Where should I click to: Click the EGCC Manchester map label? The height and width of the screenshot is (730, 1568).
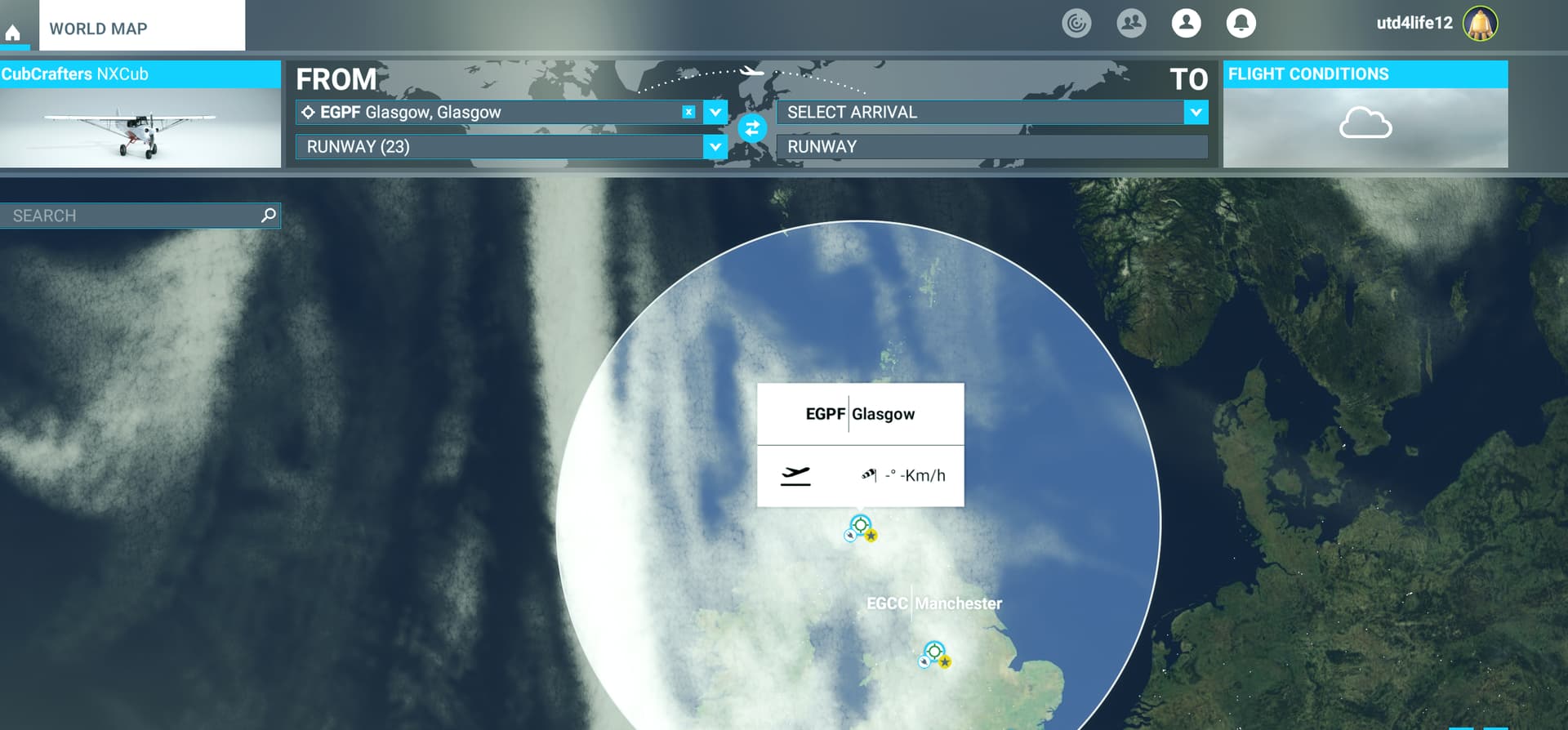(934, 603)
